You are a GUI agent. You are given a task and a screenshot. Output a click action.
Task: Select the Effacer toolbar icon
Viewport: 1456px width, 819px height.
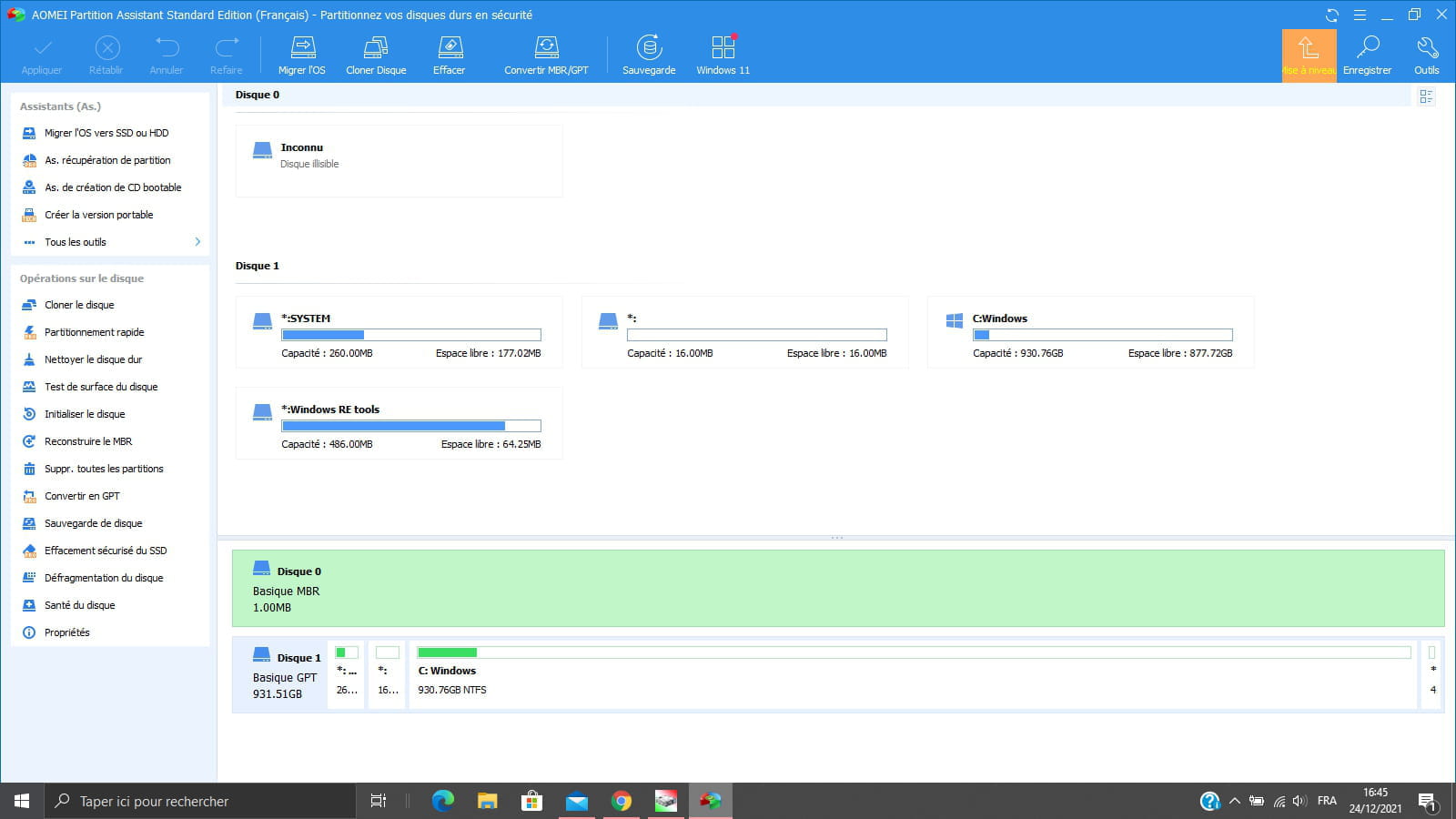450,56
